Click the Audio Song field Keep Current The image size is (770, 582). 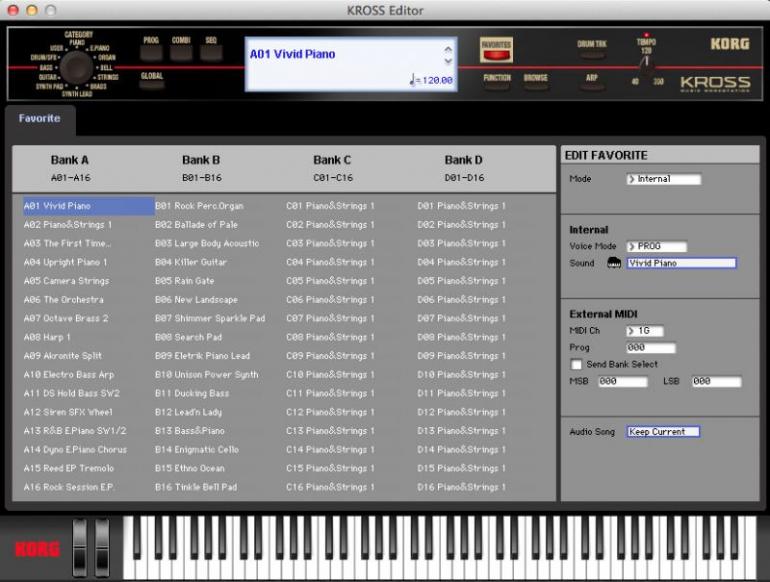663,432
